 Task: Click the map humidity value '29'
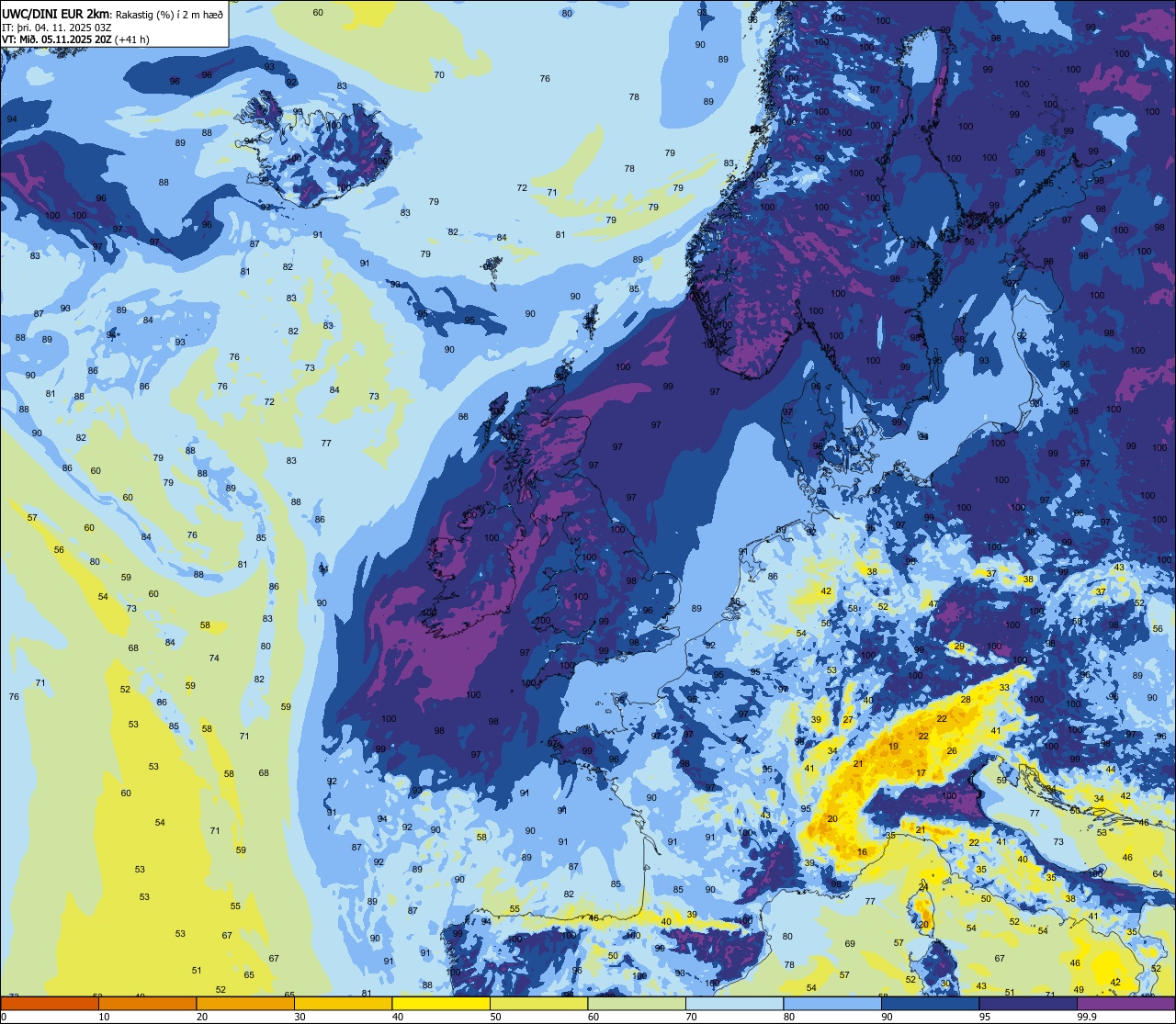pyautogui.click(x=959, y=647)
